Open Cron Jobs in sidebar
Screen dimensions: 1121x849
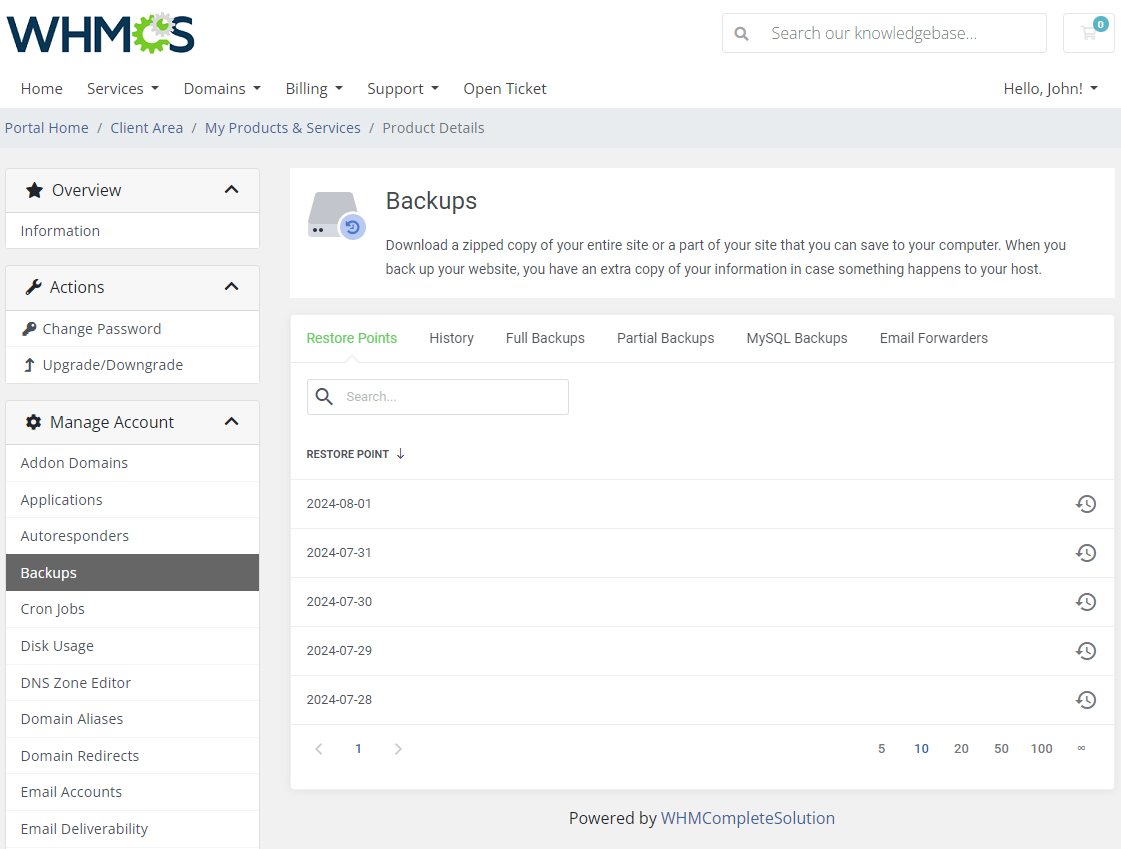click(132, 610)
